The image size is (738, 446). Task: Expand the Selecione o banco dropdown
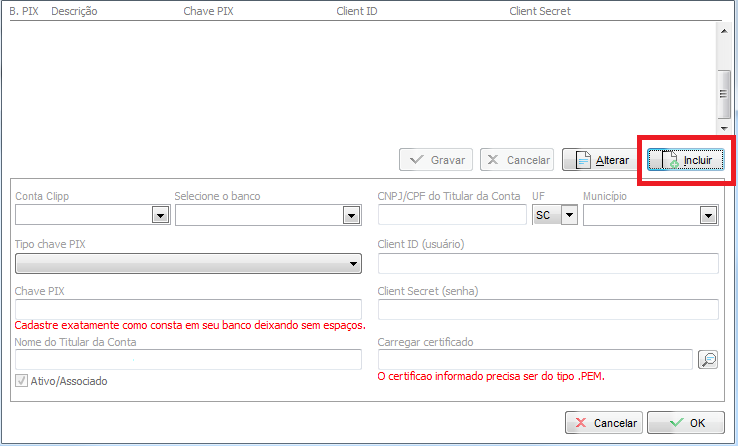click(351, 215)
